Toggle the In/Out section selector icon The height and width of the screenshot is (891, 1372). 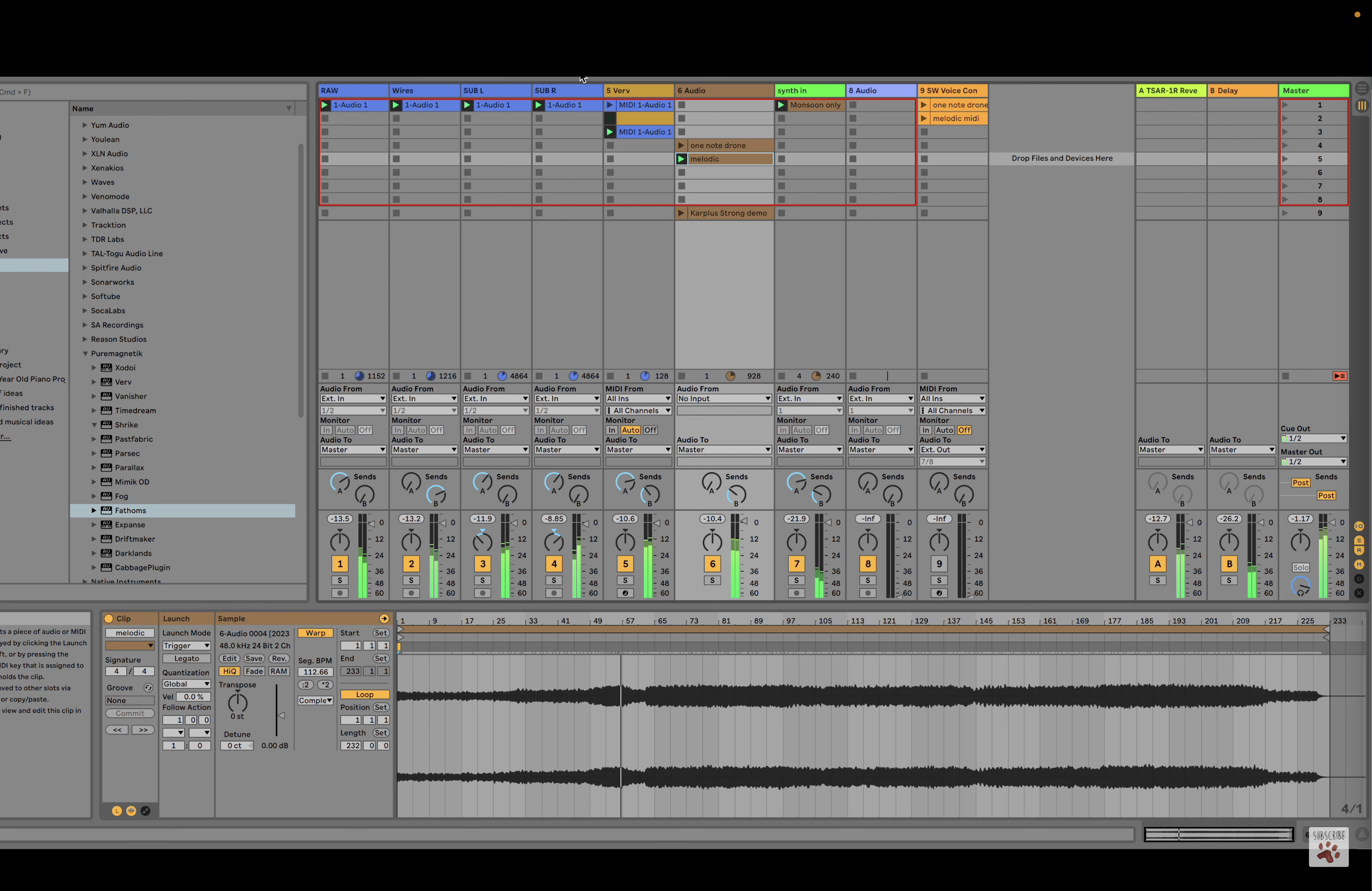pos(1359,526)
